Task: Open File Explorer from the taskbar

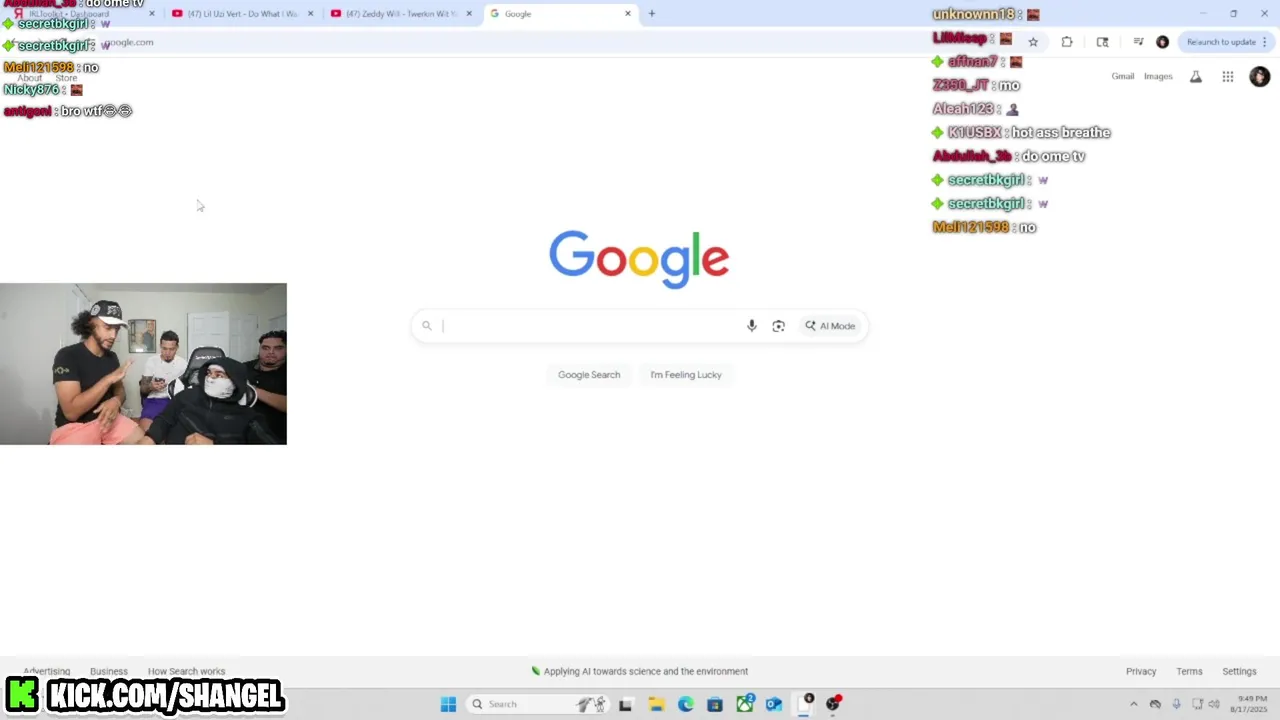Action: (656, 704)
